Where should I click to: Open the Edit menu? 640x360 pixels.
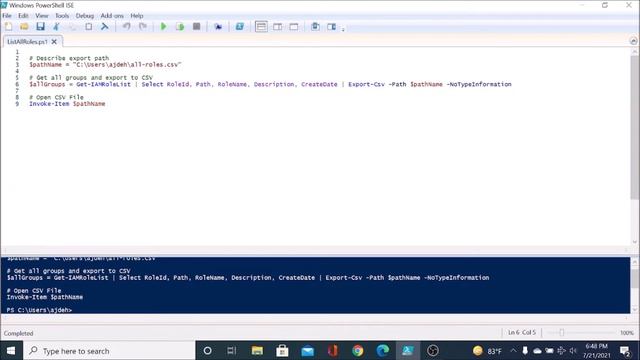point(23,16)
